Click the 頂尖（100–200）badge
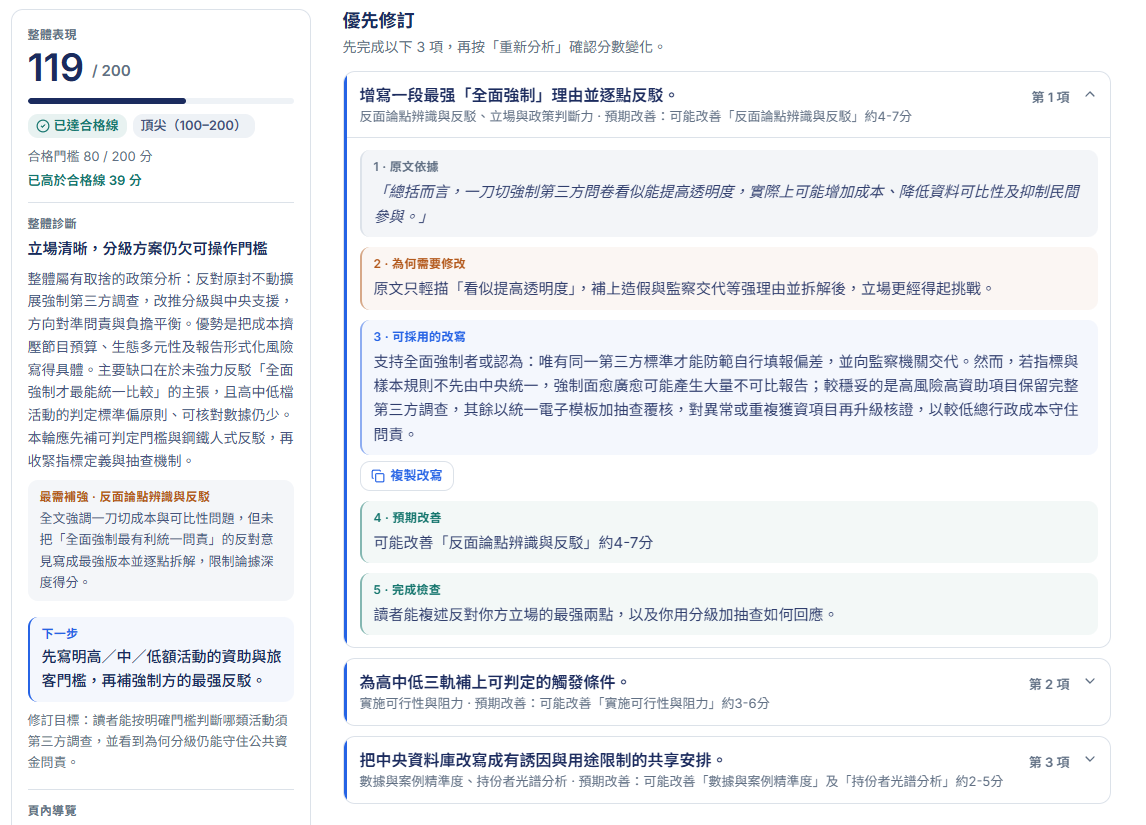The width and height of the screenshot is (1146, 825). point(194,126)
